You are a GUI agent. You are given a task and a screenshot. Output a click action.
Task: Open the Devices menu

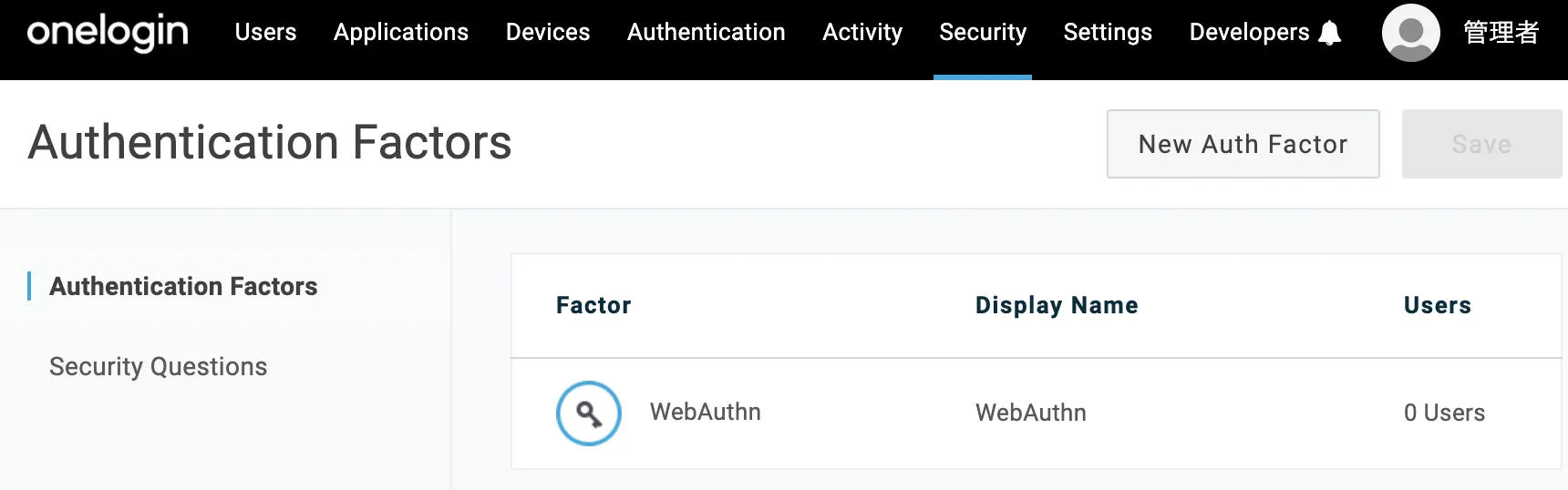pos(548,33)
